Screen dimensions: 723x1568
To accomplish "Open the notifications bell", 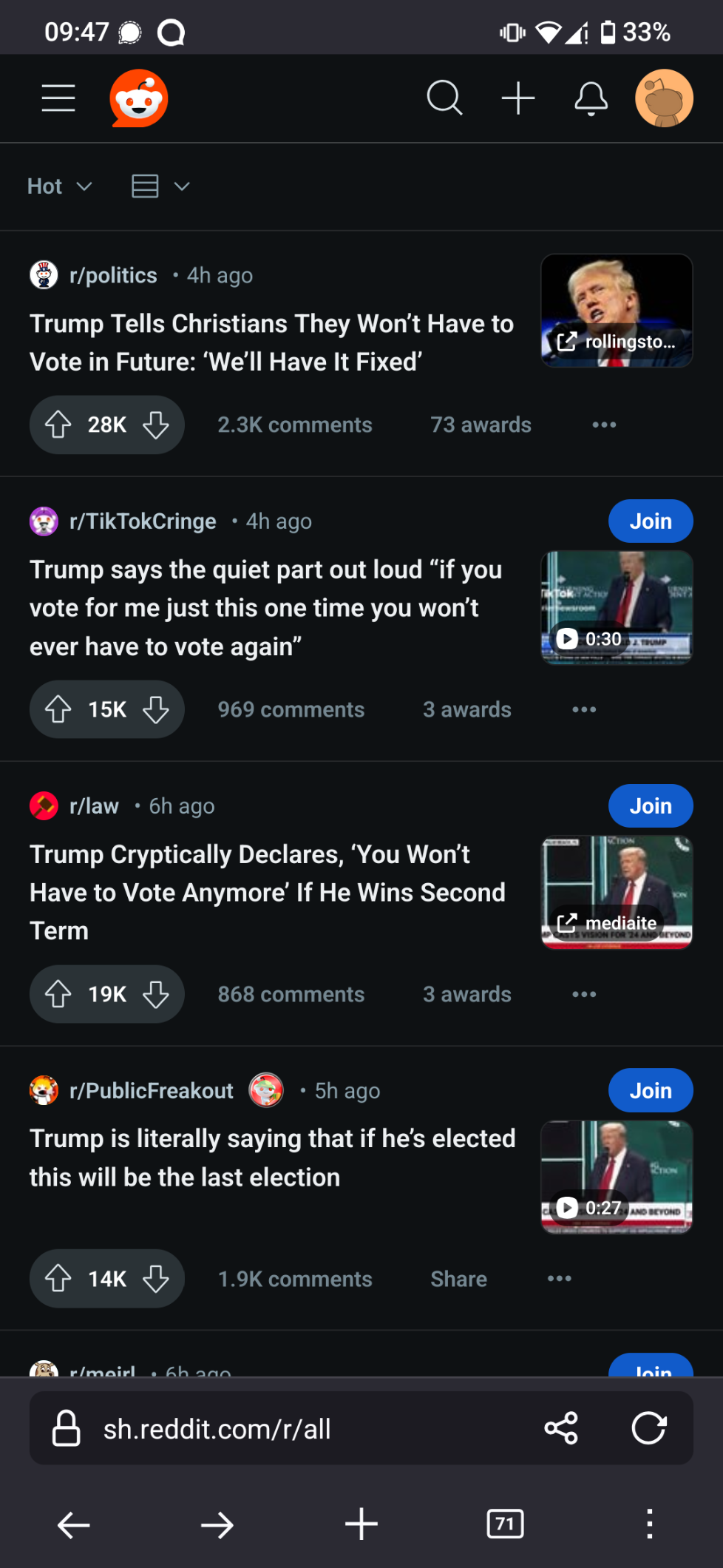I will coord(591,98).
